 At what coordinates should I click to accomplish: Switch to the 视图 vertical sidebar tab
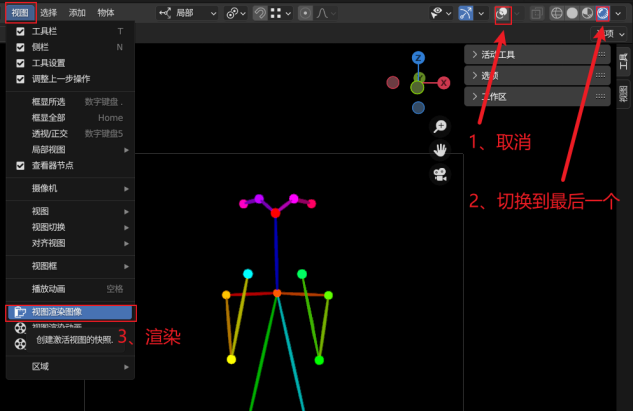tap(624, 93)
